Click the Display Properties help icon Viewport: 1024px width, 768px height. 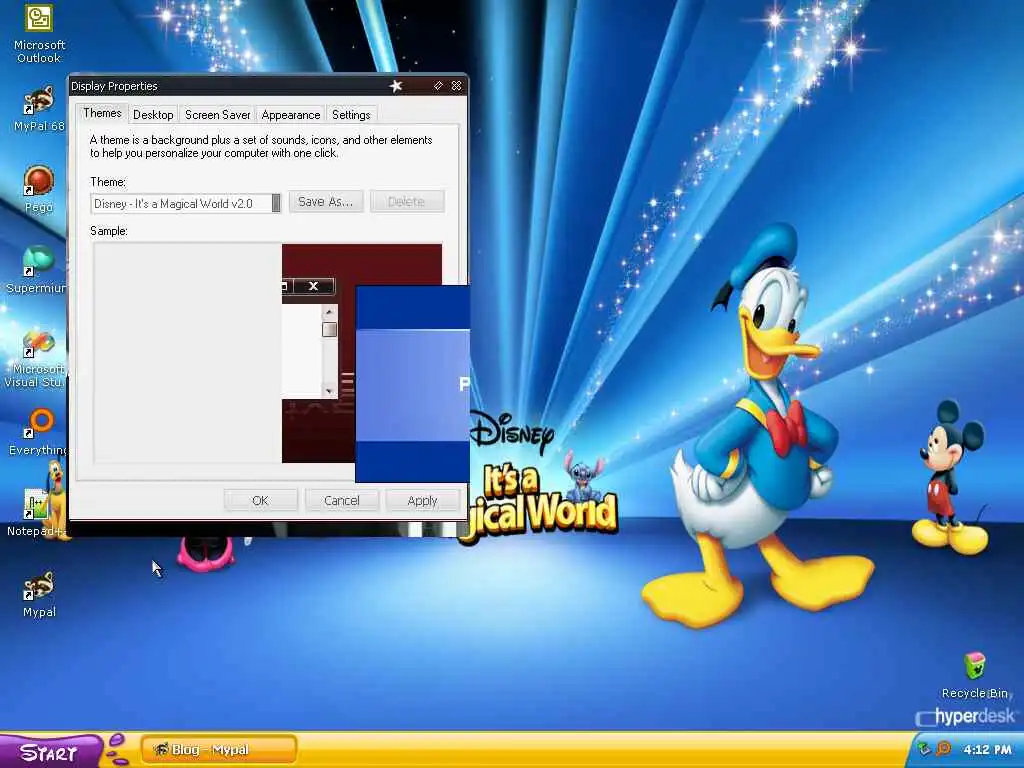pyautogui.click(x=438, y=86)
